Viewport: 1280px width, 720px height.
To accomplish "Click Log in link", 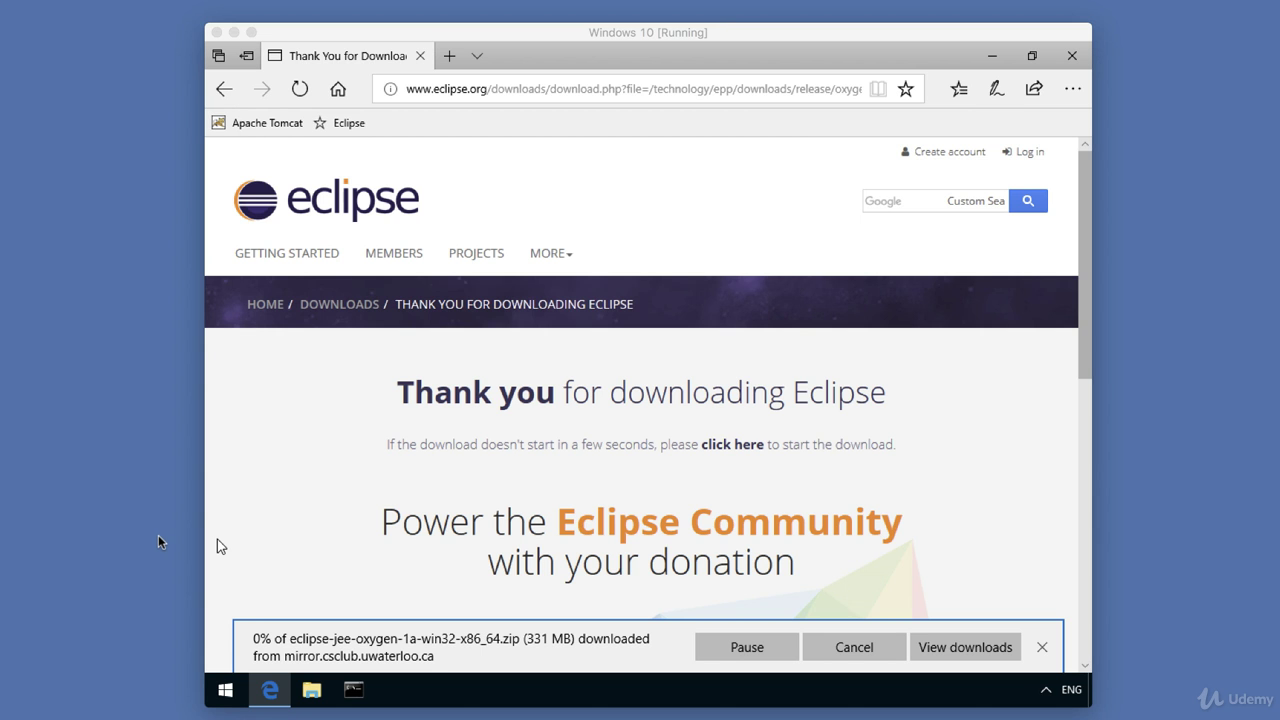I will [x=1023, y=152].
